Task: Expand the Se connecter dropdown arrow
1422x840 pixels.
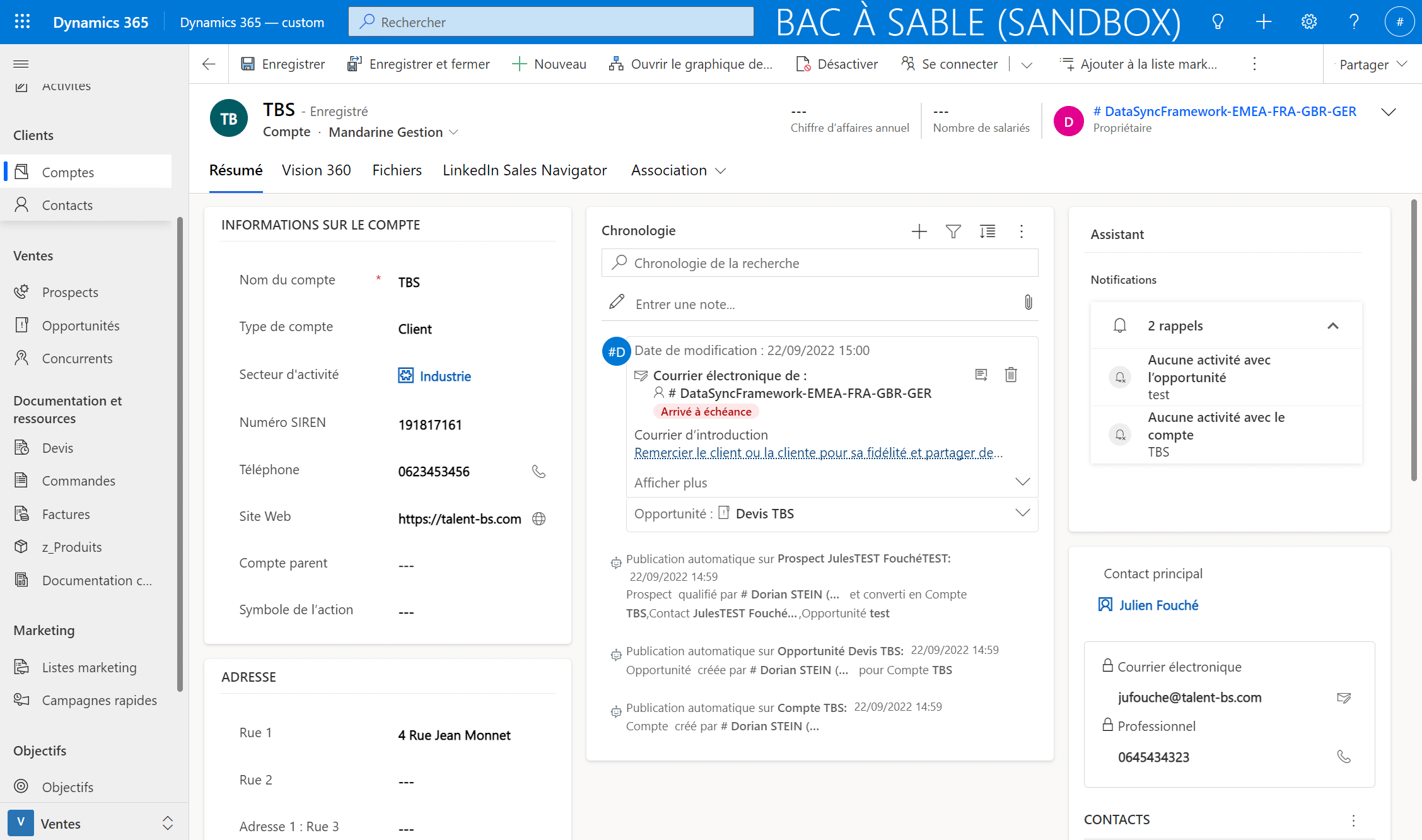Action: 1027,64
